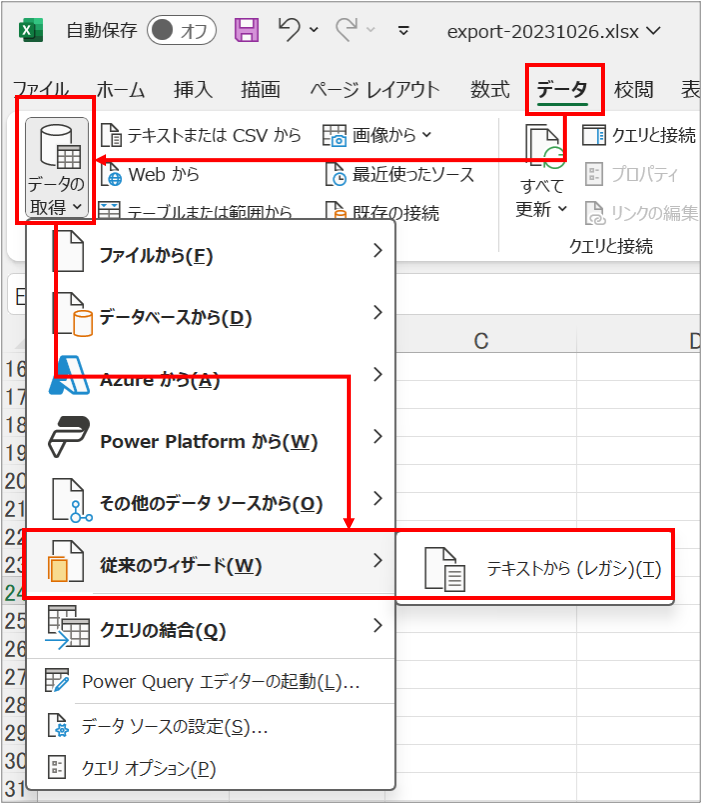
Task: Open クエリ オプション(P) menu item
Action: click(x=211, y=768)
